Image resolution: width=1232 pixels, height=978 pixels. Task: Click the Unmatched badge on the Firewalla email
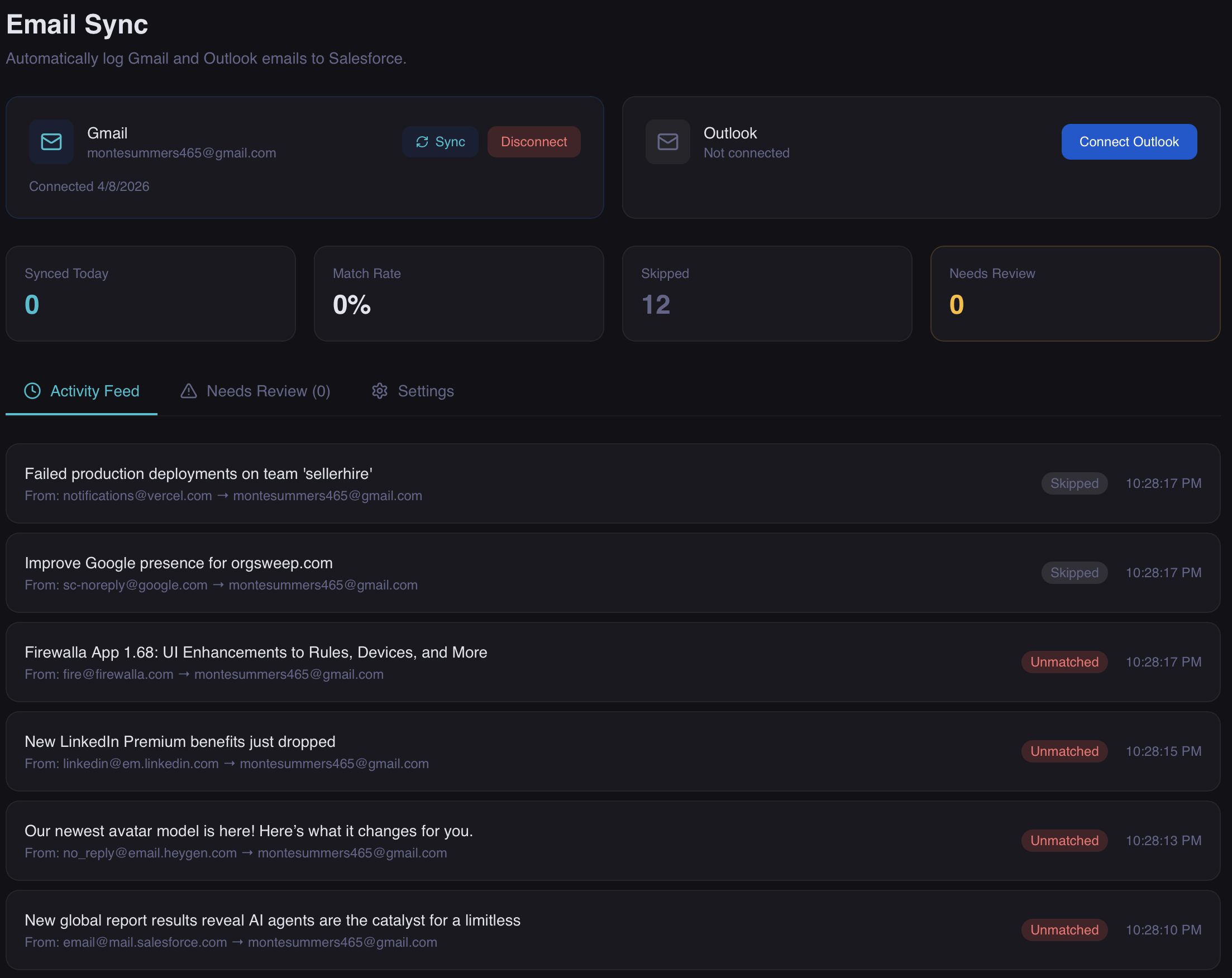tap(1064, 661)
